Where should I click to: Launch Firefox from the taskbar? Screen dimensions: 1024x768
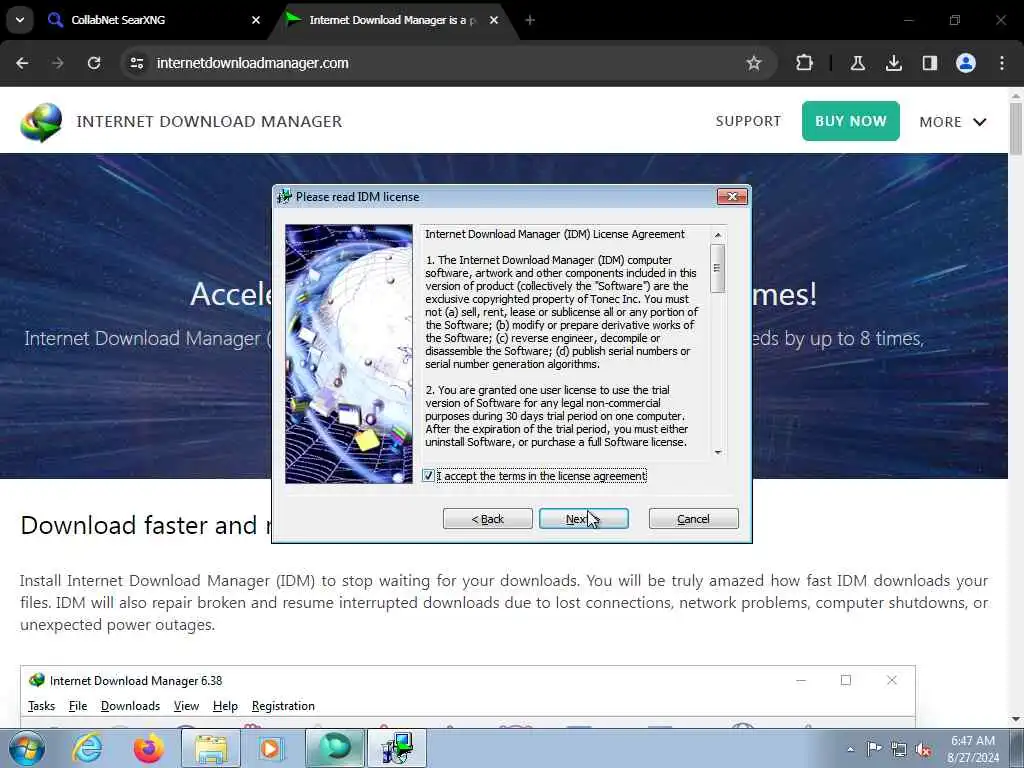tap(148, 748)
